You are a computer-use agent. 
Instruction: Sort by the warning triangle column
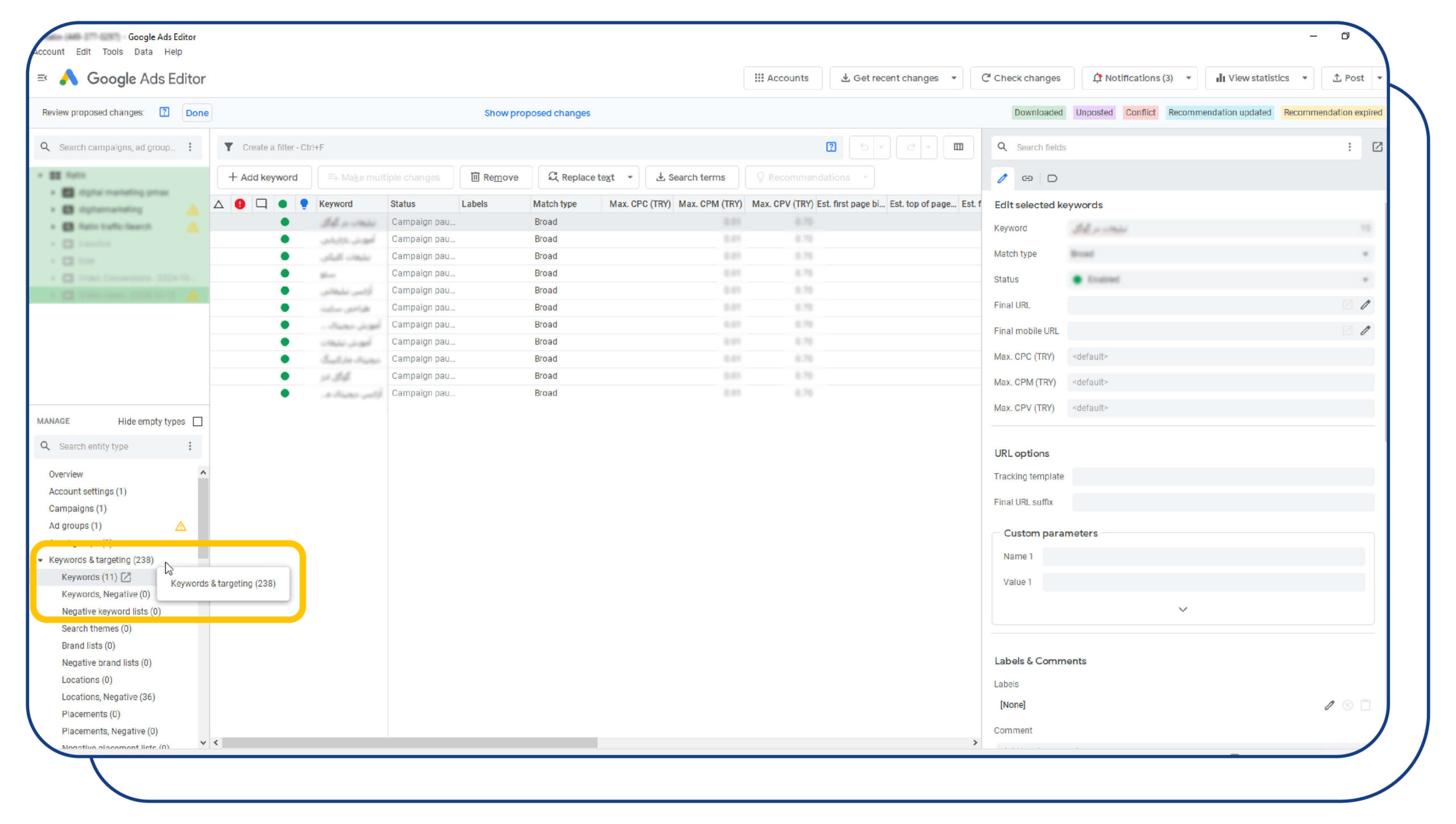tap(218, 204)
